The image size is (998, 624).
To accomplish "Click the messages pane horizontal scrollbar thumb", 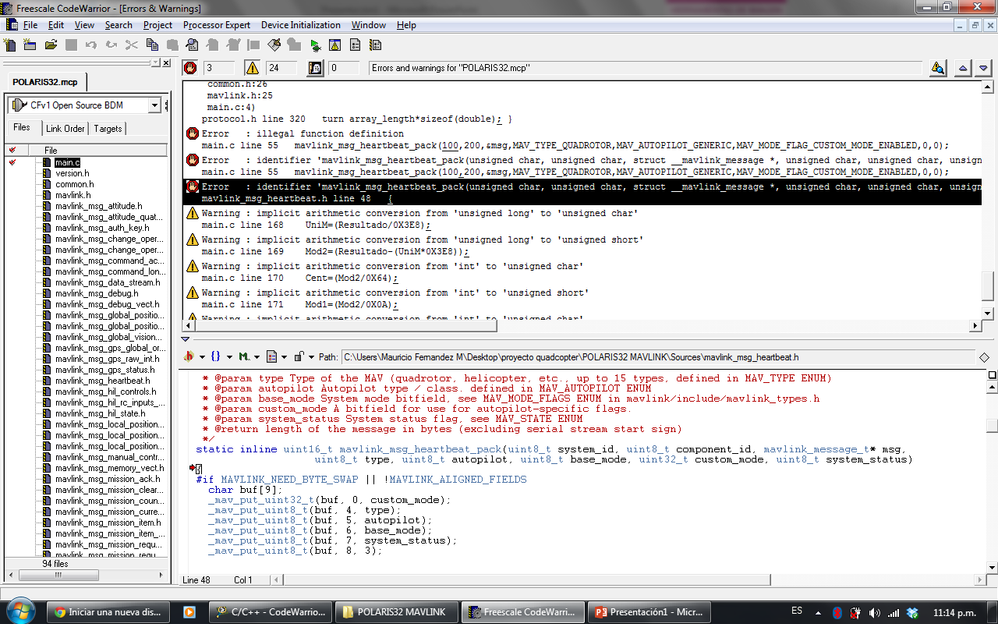I will pos(346,325).
